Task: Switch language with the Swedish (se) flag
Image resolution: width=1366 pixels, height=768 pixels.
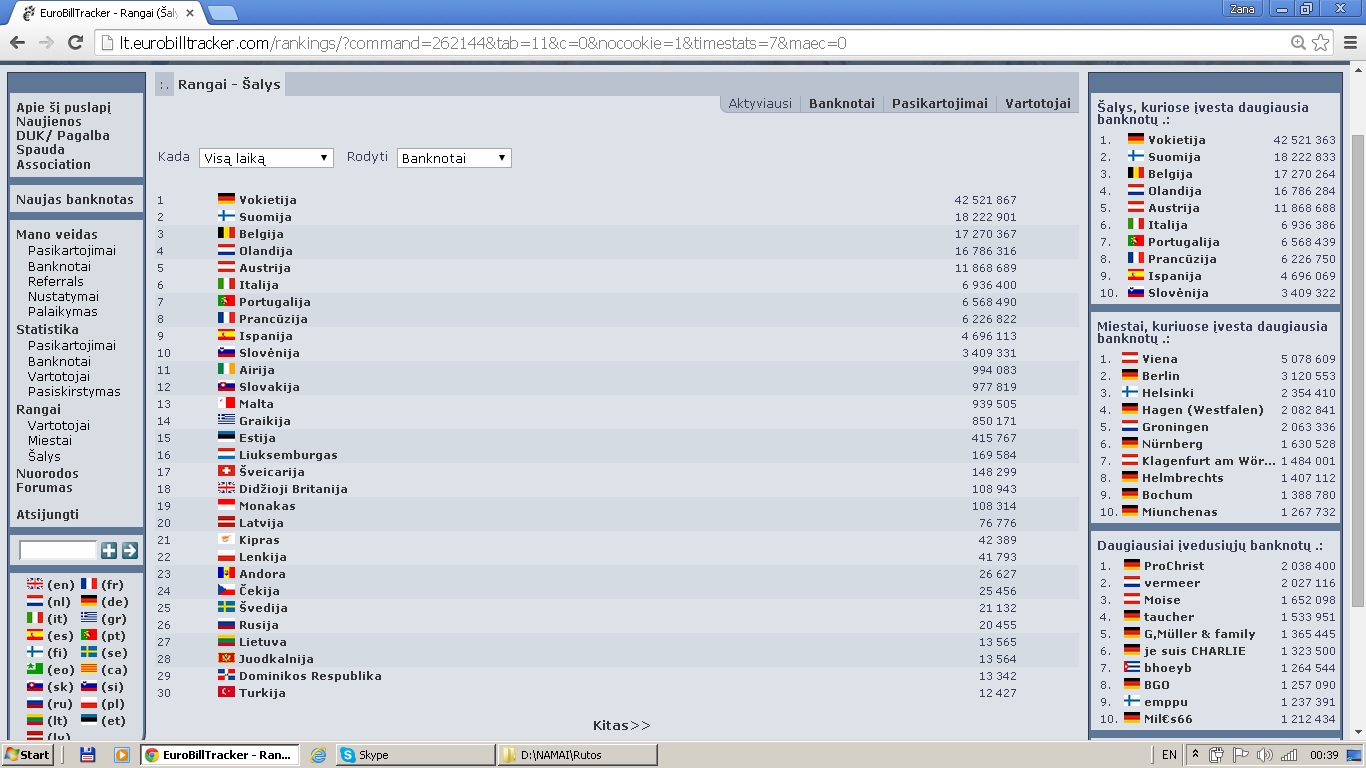Action: point(89,653)
